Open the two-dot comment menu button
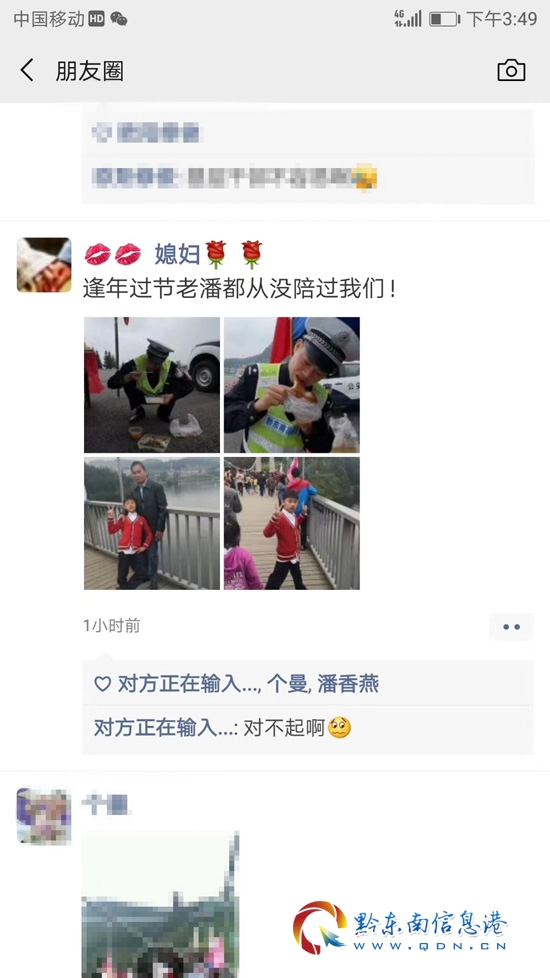This screenshot has height=978, width=550. (x=511, y=627)
